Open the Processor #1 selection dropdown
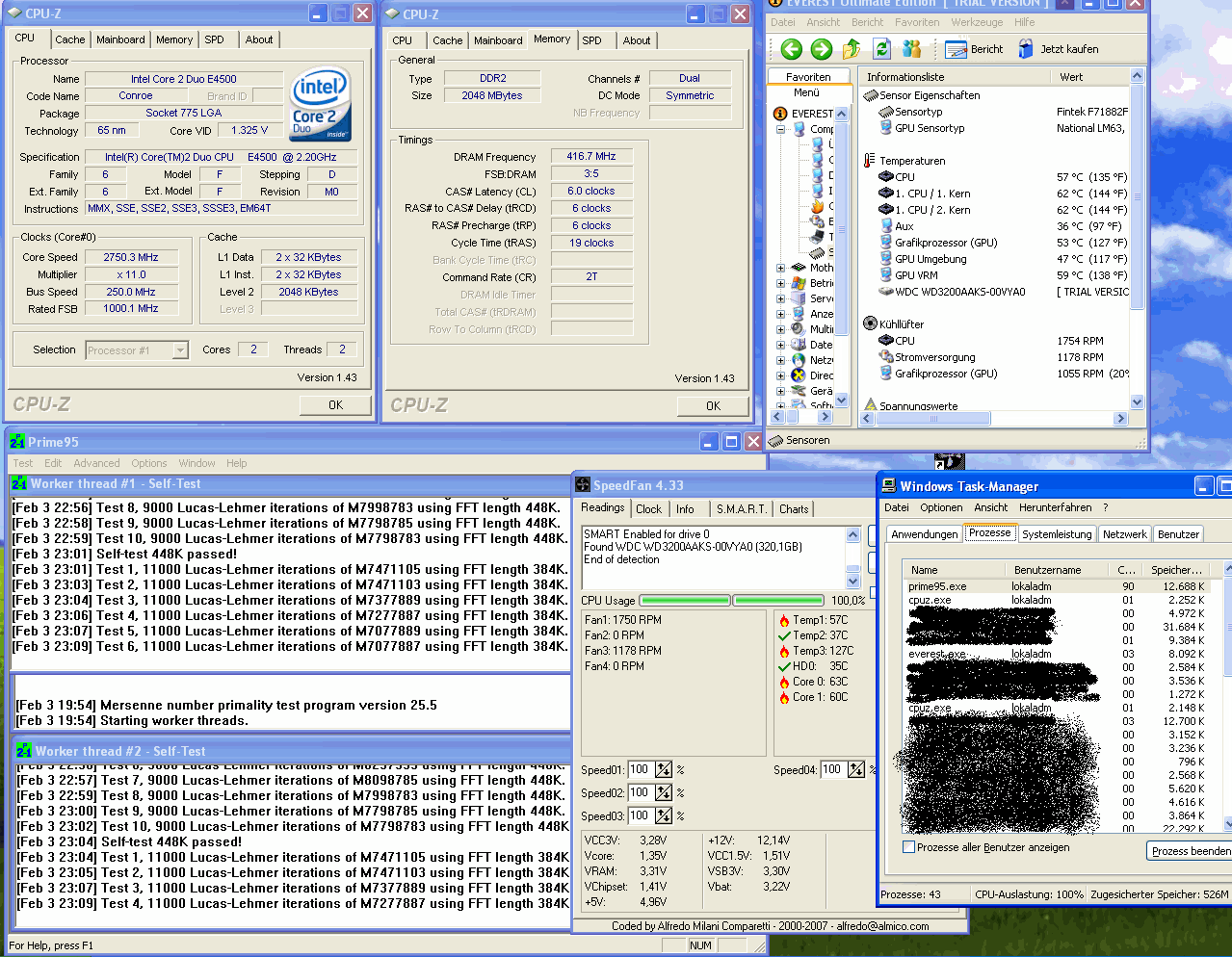Screen dimensions: 1232x957 tap(180, 350)
